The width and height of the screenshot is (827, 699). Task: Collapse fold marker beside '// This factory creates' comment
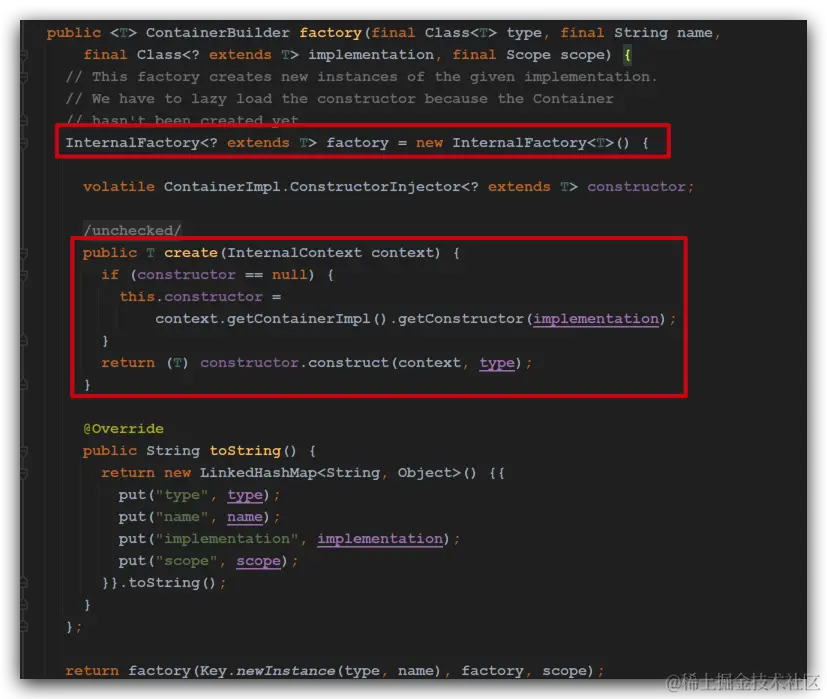[x=24, y=77]
